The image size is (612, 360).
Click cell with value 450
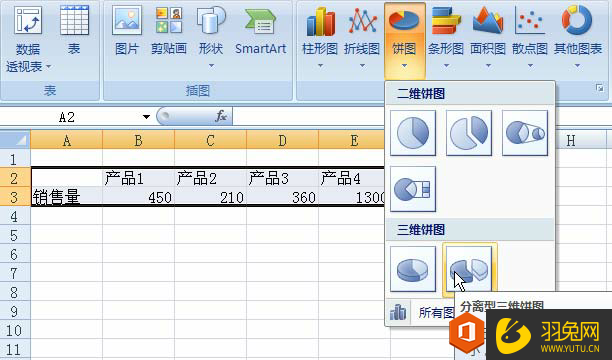click(139, 197)
